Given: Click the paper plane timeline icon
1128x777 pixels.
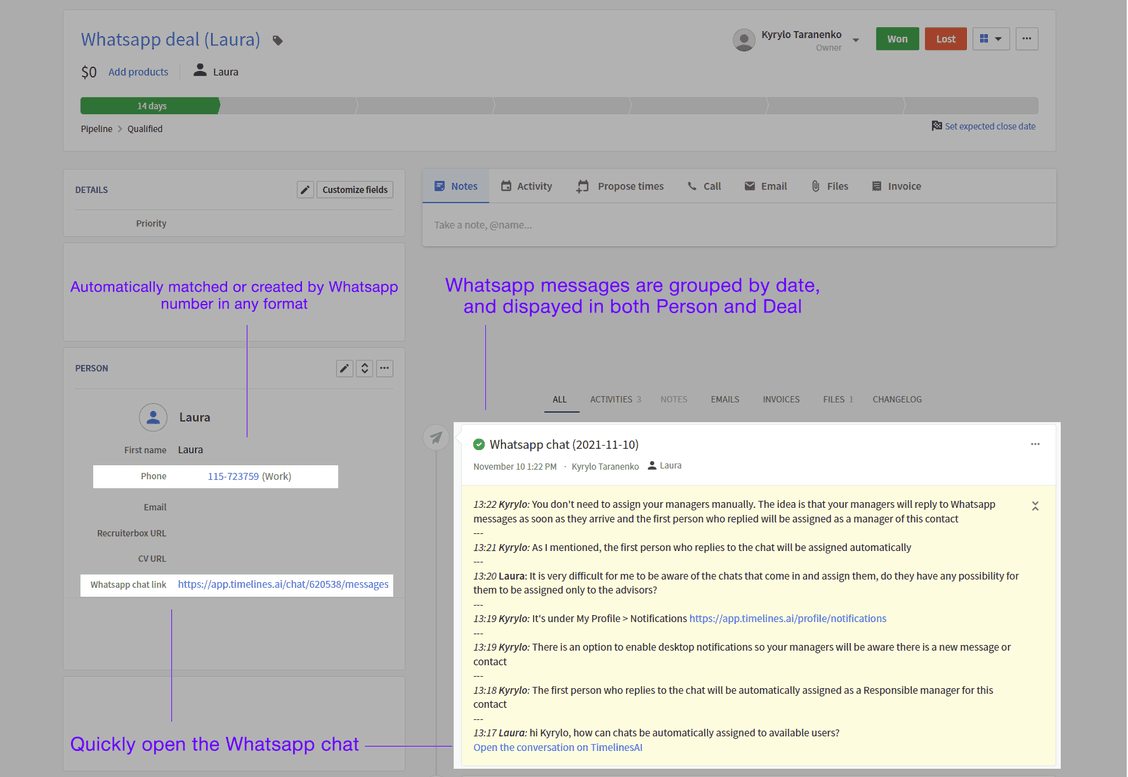Looking at the screenshot, I should [436, 437].
